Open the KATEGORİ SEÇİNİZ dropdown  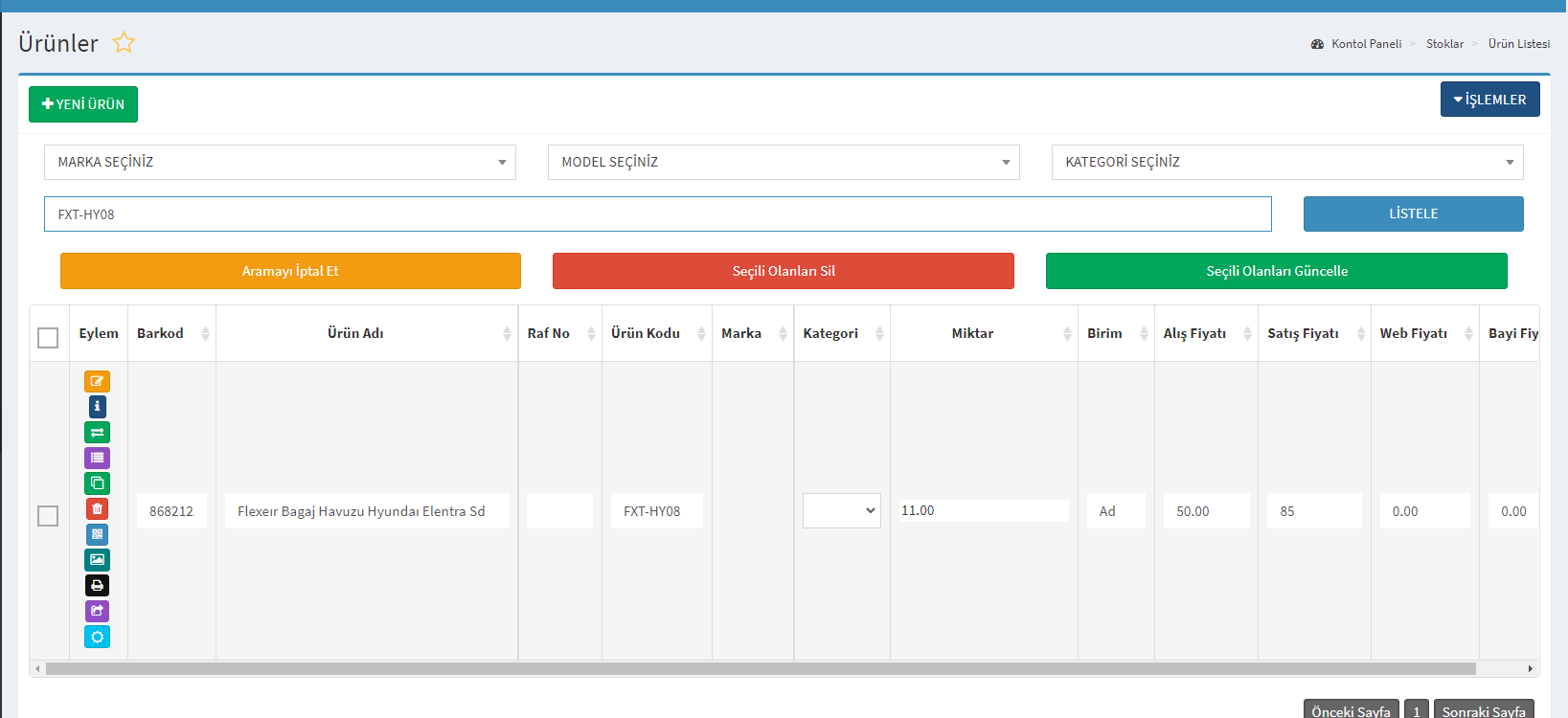tap(1286, 163)
